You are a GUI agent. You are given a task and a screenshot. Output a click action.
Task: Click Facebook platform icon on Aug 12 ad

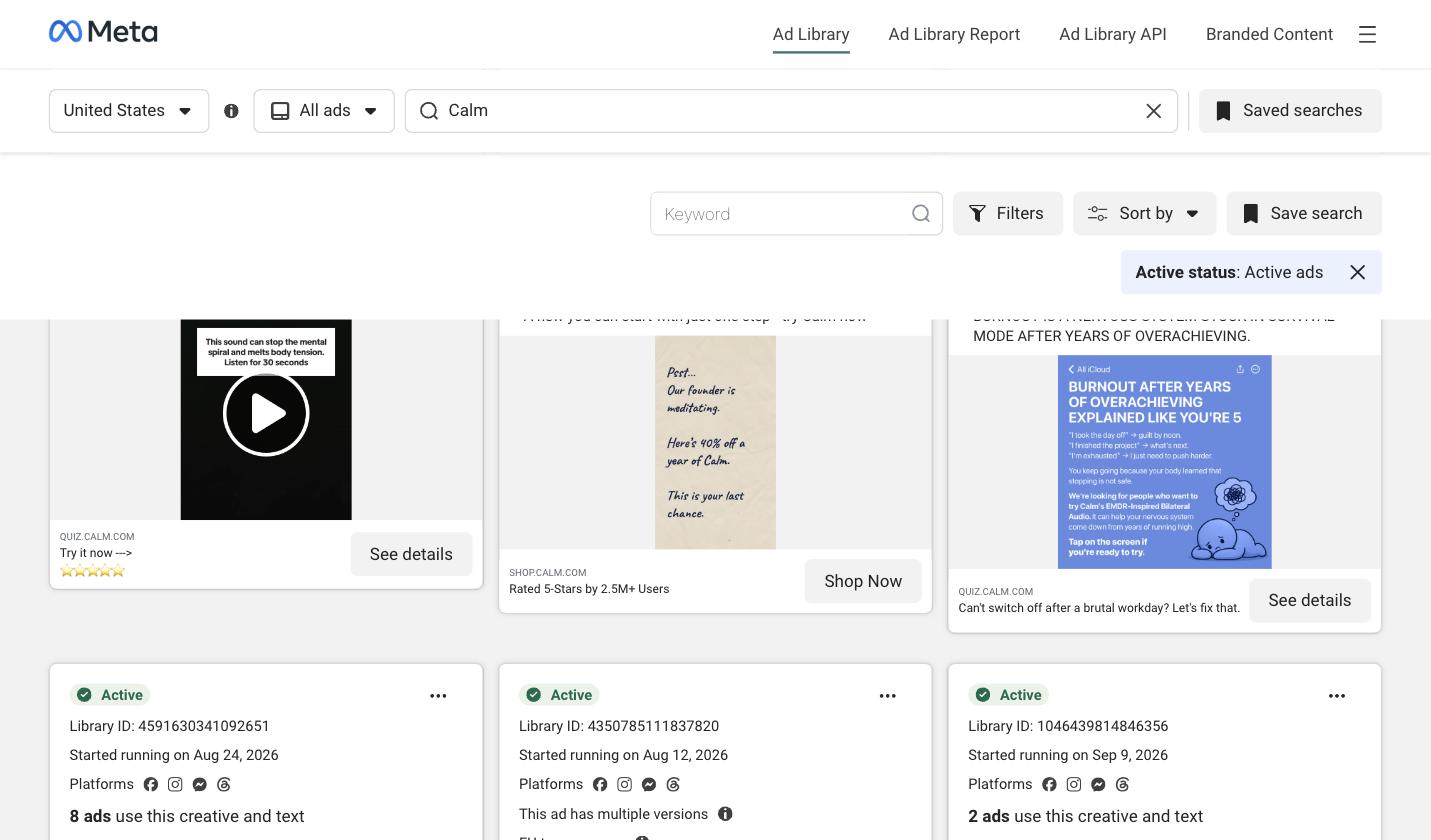600,784
